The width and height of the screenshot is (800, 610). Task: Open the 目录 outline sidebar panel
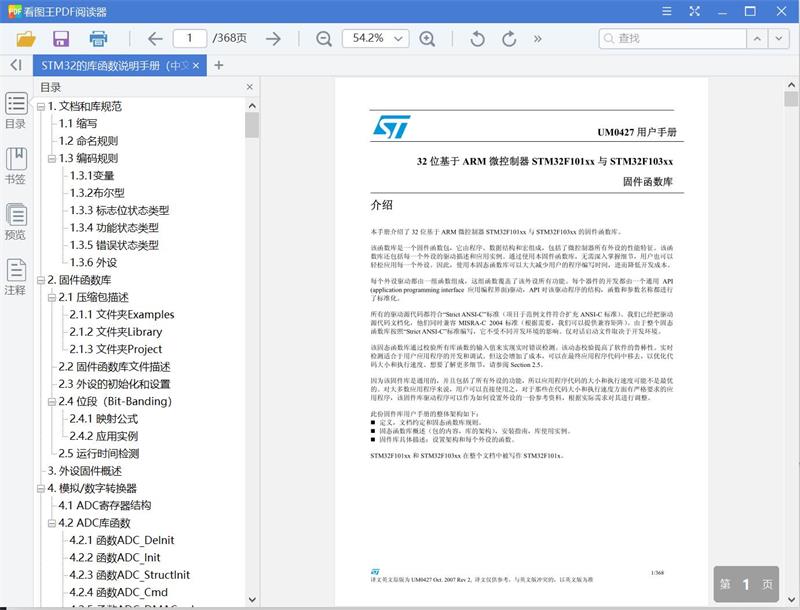pos(16,111)
